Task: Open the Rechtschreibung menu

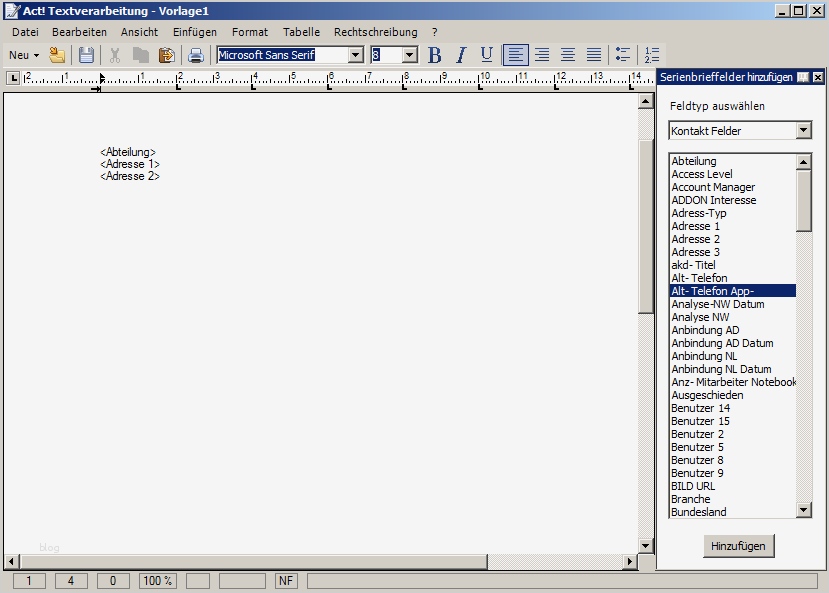Action: (376, 32)
